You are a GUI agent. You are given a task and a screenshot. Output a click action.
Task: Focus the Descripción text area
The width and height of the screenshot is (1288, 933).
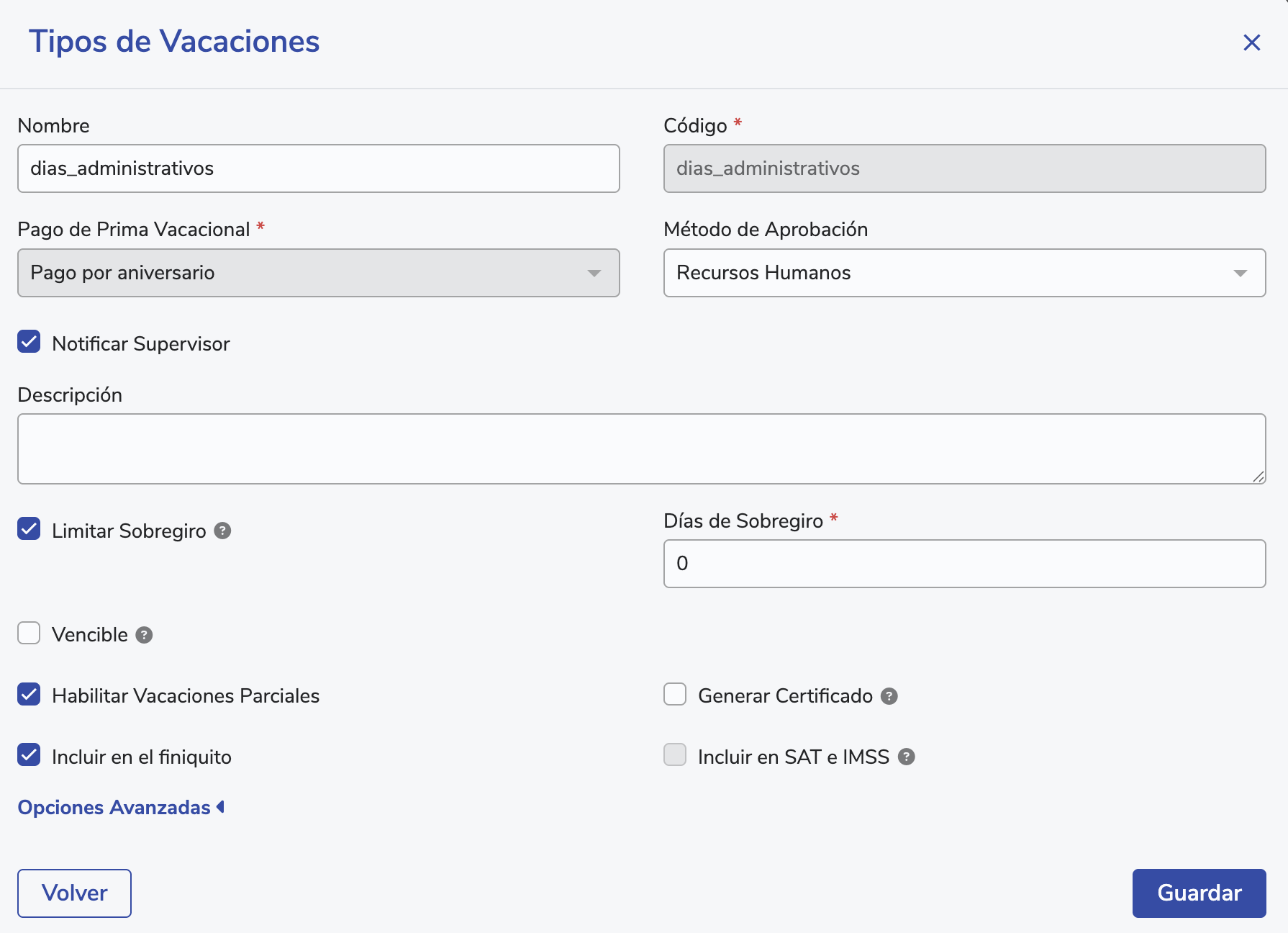pyautogui.click(x=642, y=449)
